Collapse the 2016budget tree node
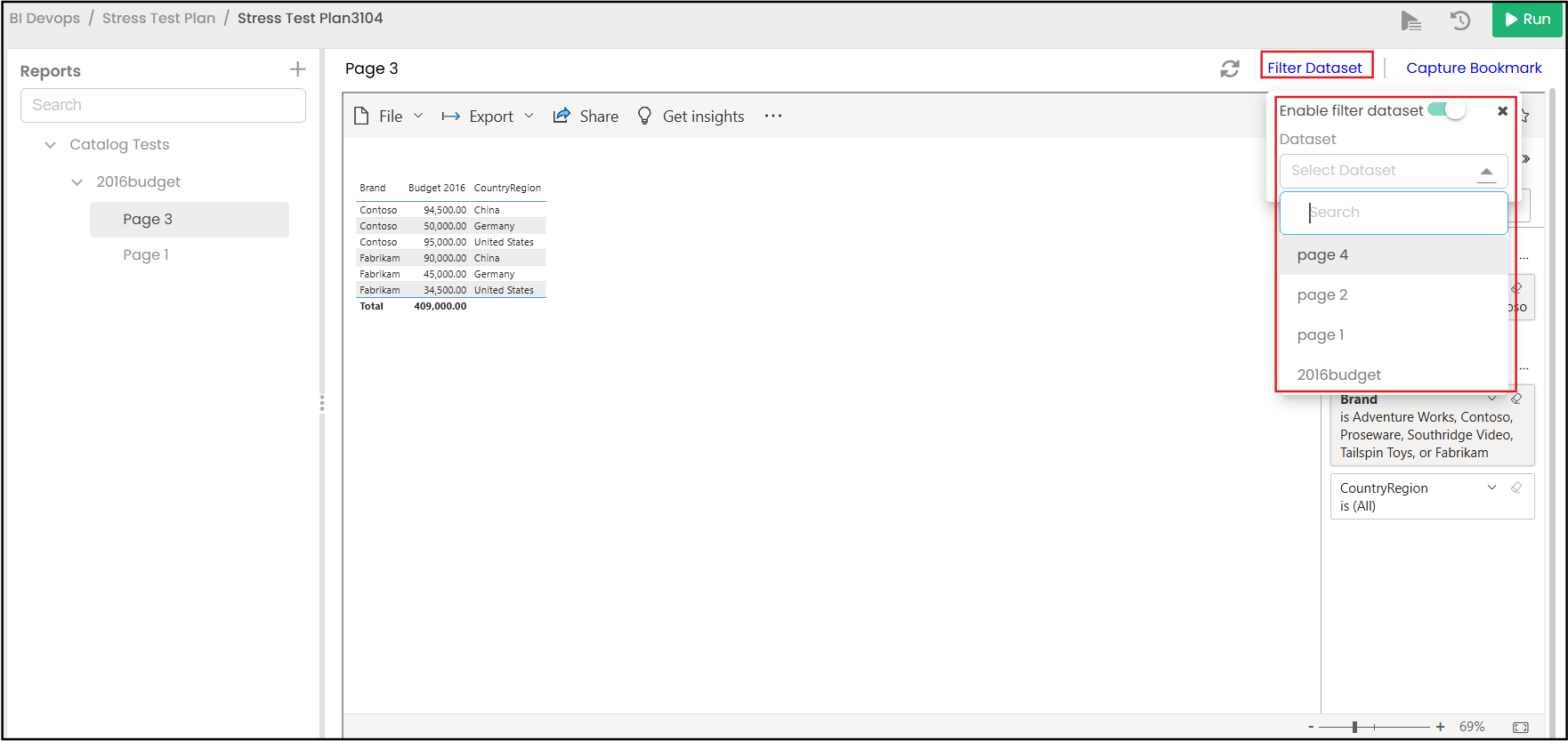 [x=77, y=182]
